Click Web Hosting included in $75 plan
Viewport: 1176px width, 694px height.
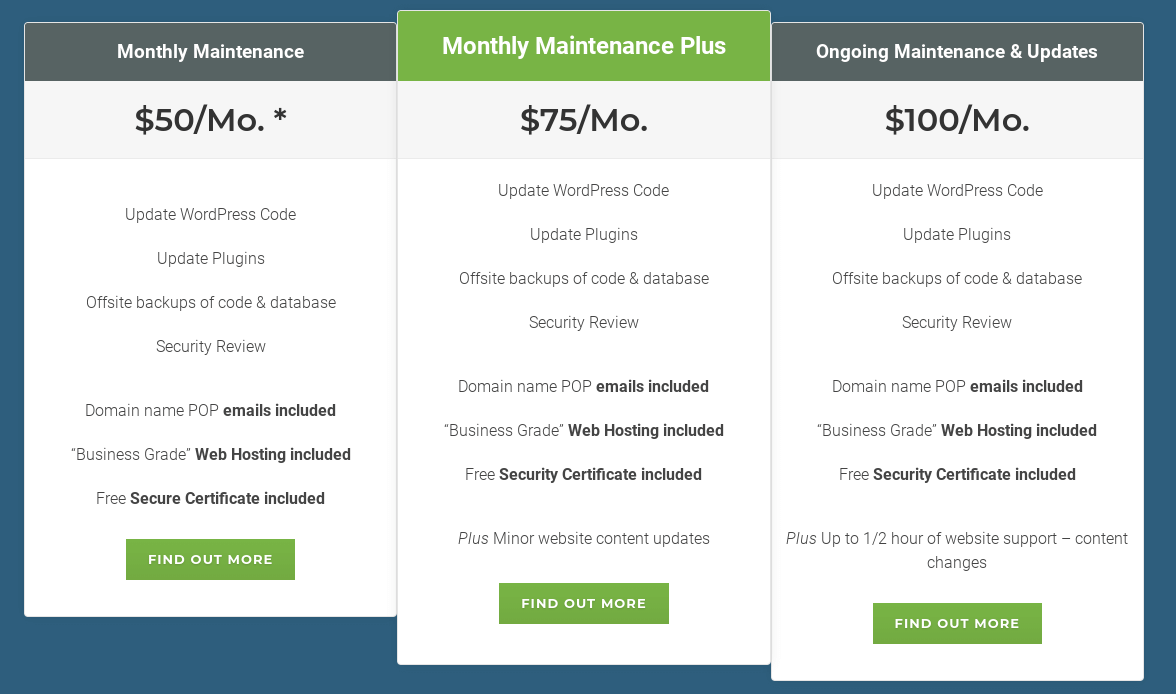[584, 430]
